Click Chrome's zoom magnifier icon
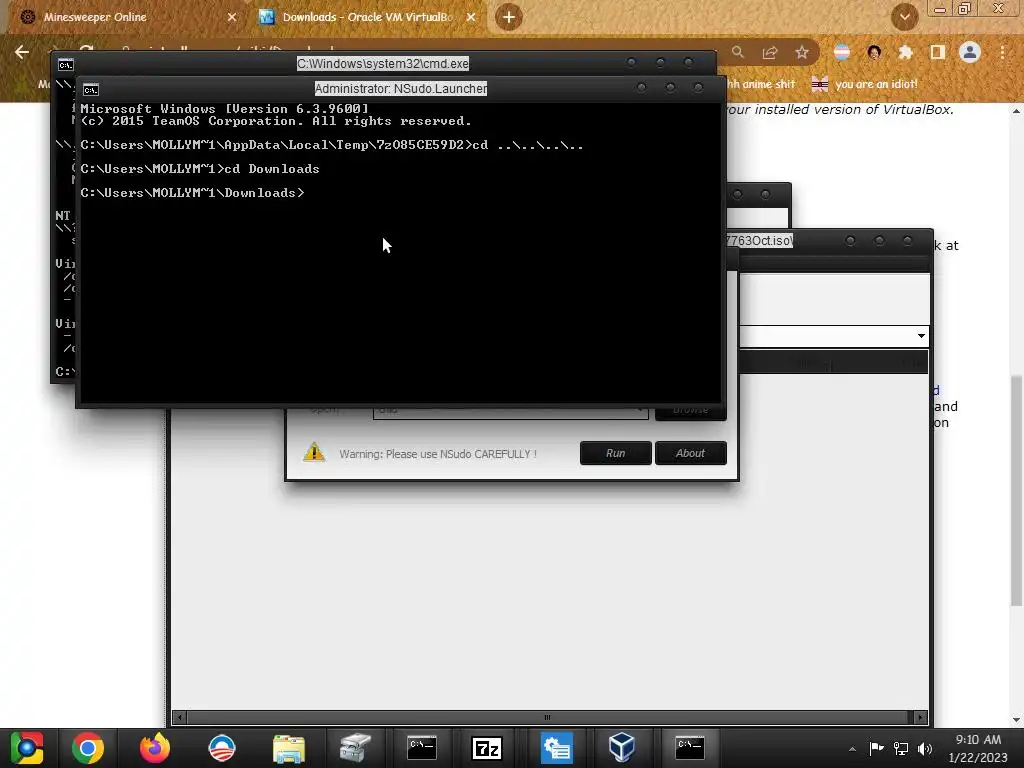This screenshot has height=768, width=1024. 737,52
